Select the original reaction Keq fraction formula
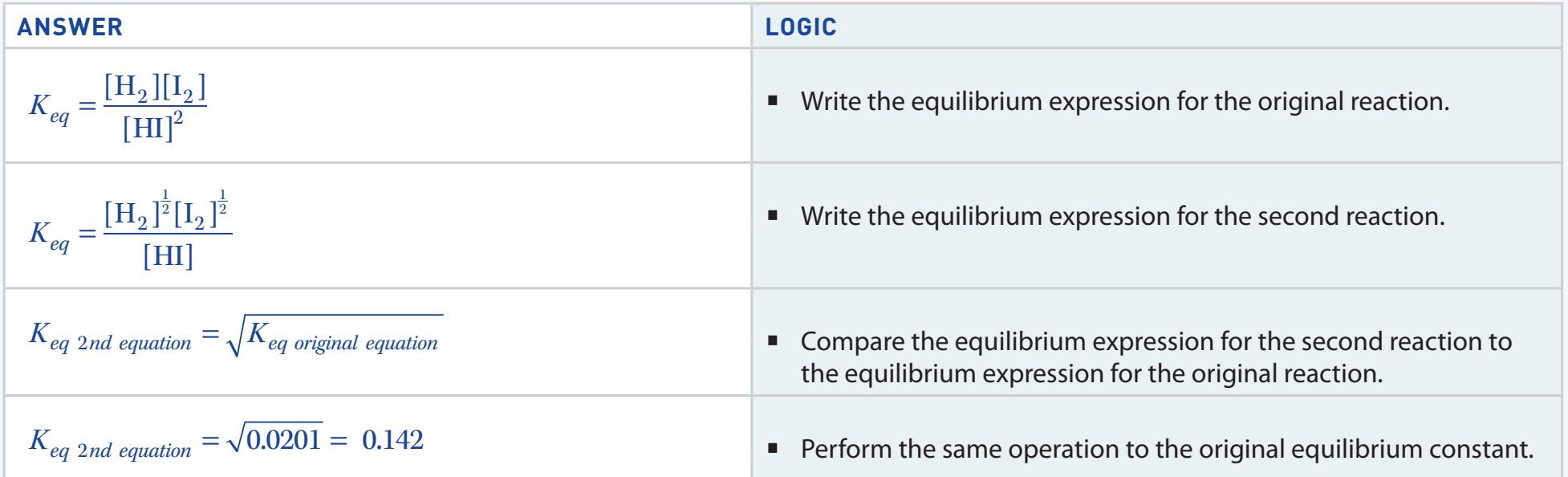The height and width of the screenshot is (477, 1568). (x=118, y=107)
